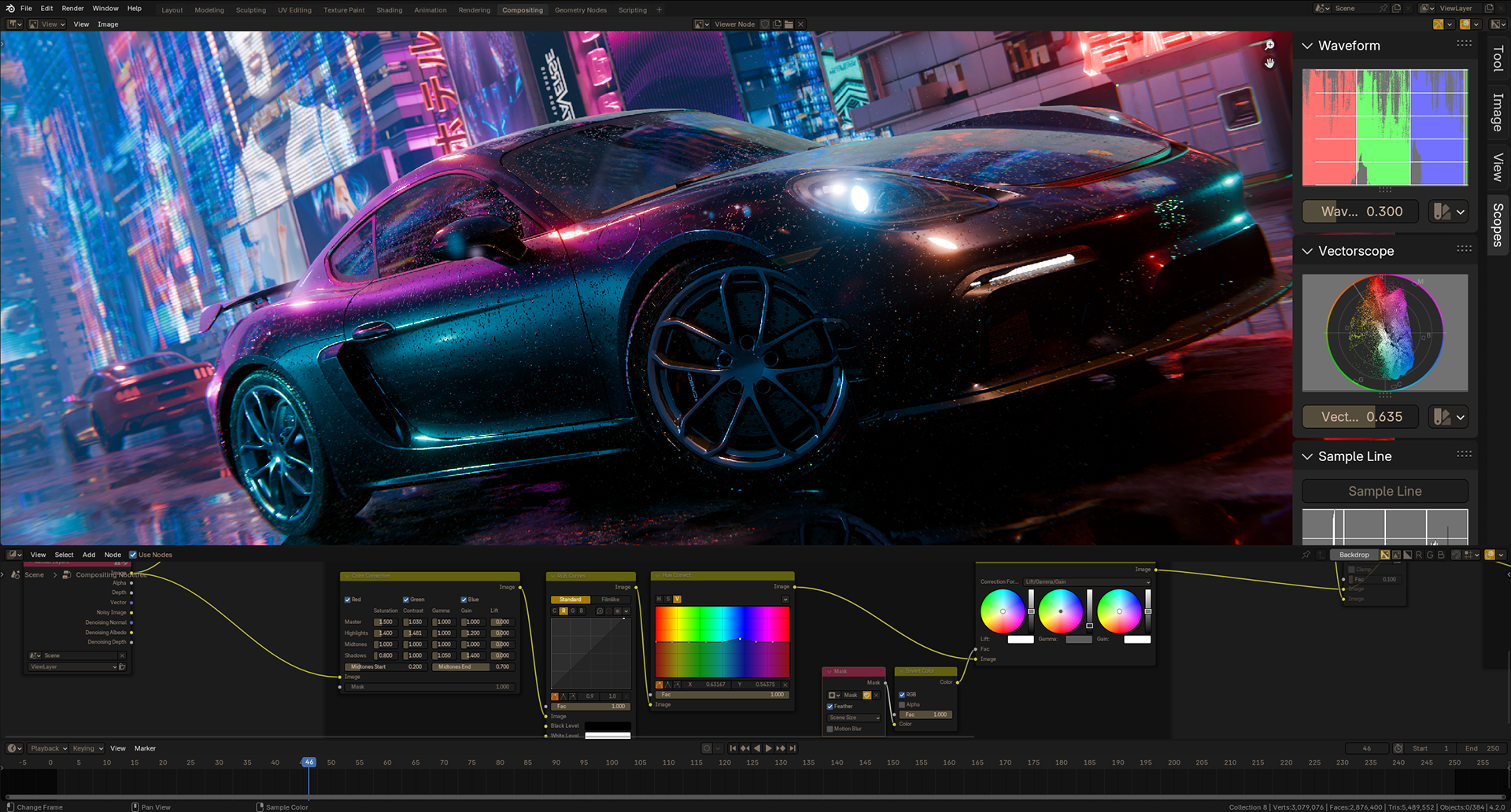Enable Motion Blur in the Mask node
1511x812 pixels.
tap(829, 729)
